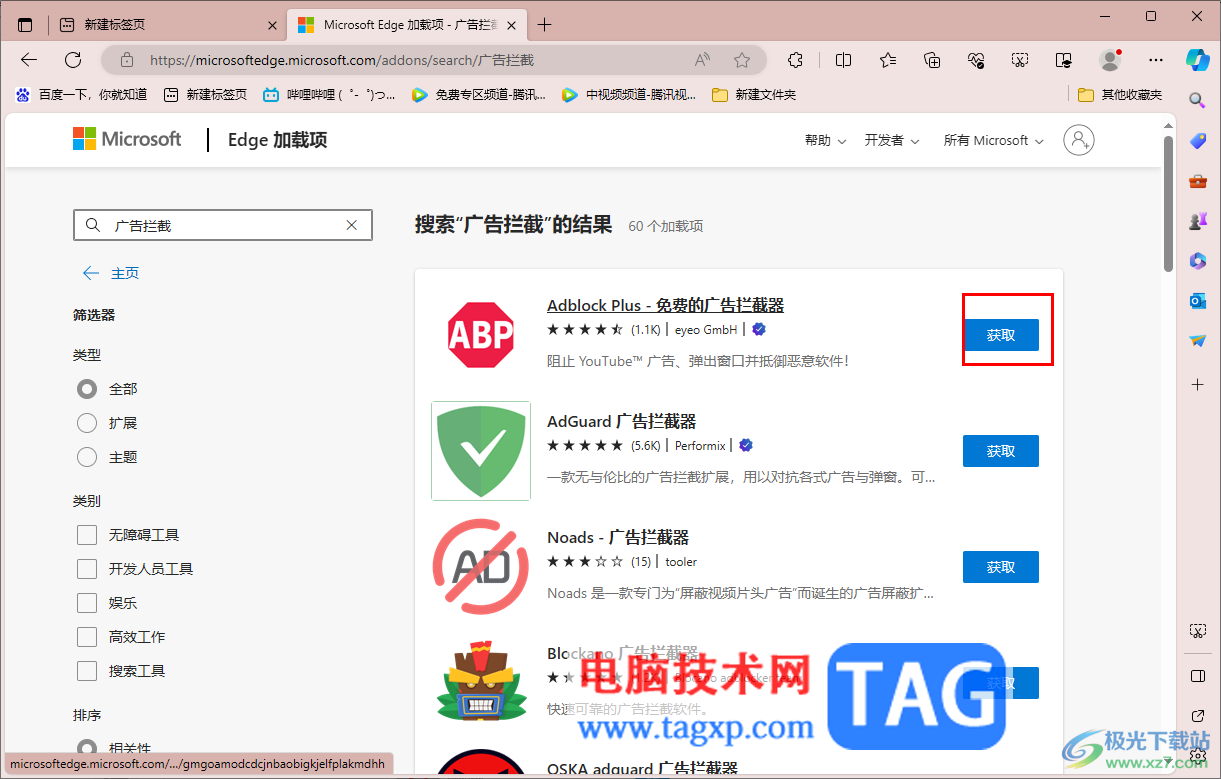Open sidebar search icon
The image size is (1221, 779).
coord(1197,100)
